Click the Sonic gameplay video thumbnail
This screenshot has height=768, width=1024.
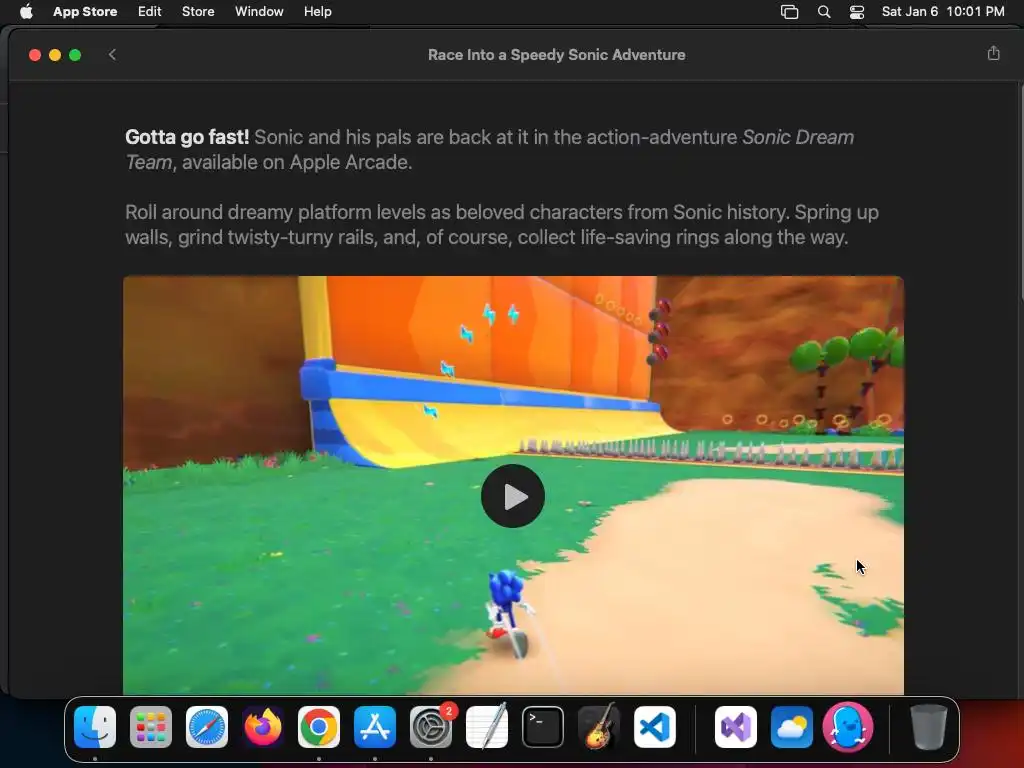513,485
